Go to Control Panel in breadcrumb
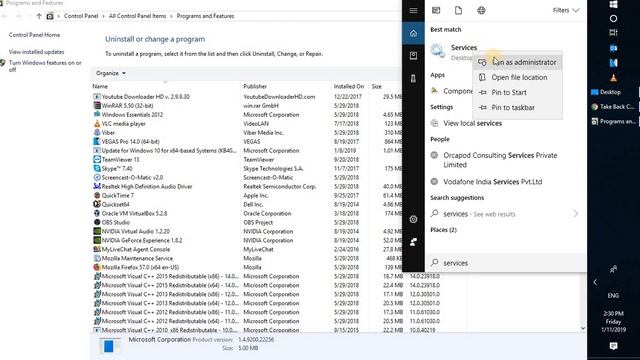This screenshot has height=360, width=640. click(x=81, y=16)
